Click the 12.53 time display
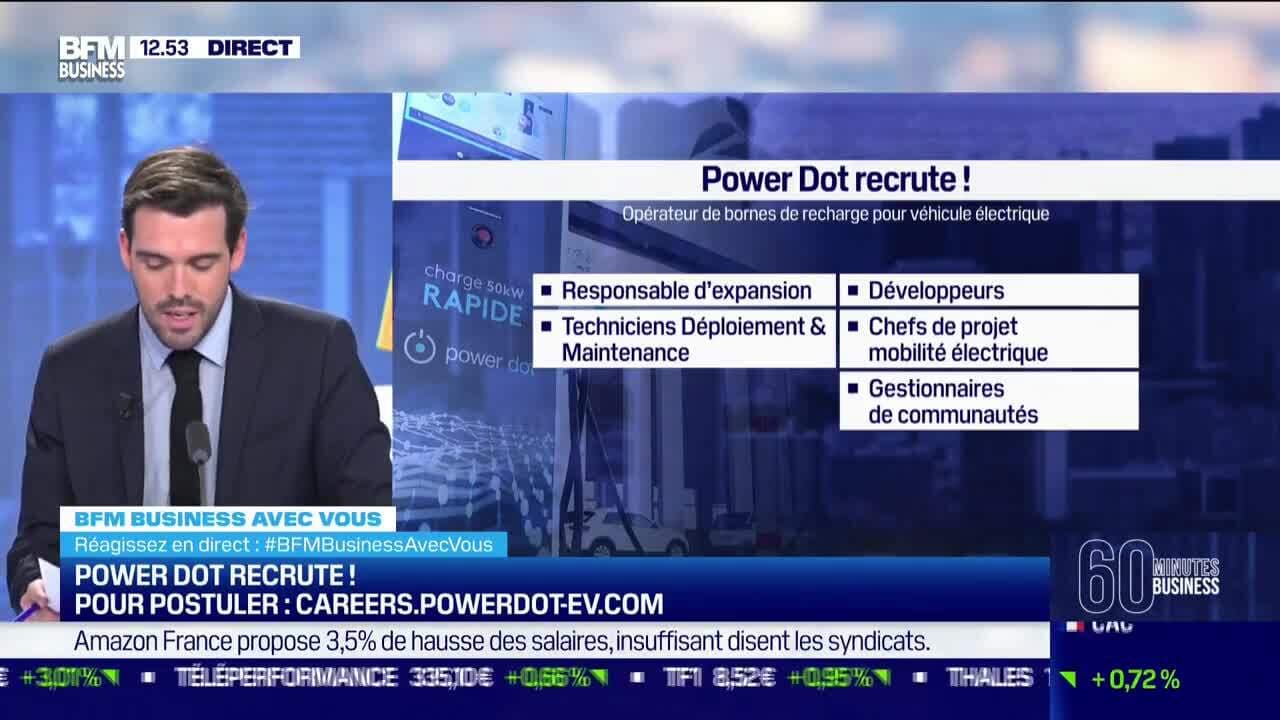1280x720 pixels. [166, 45]
